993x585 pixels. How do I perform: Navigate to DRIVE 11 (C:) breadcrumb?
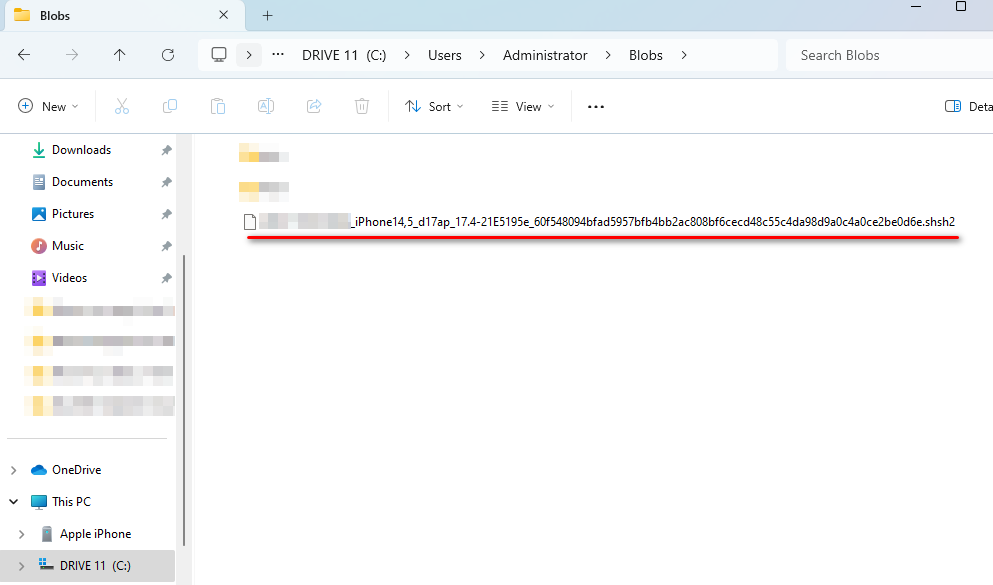click(344, 55)
